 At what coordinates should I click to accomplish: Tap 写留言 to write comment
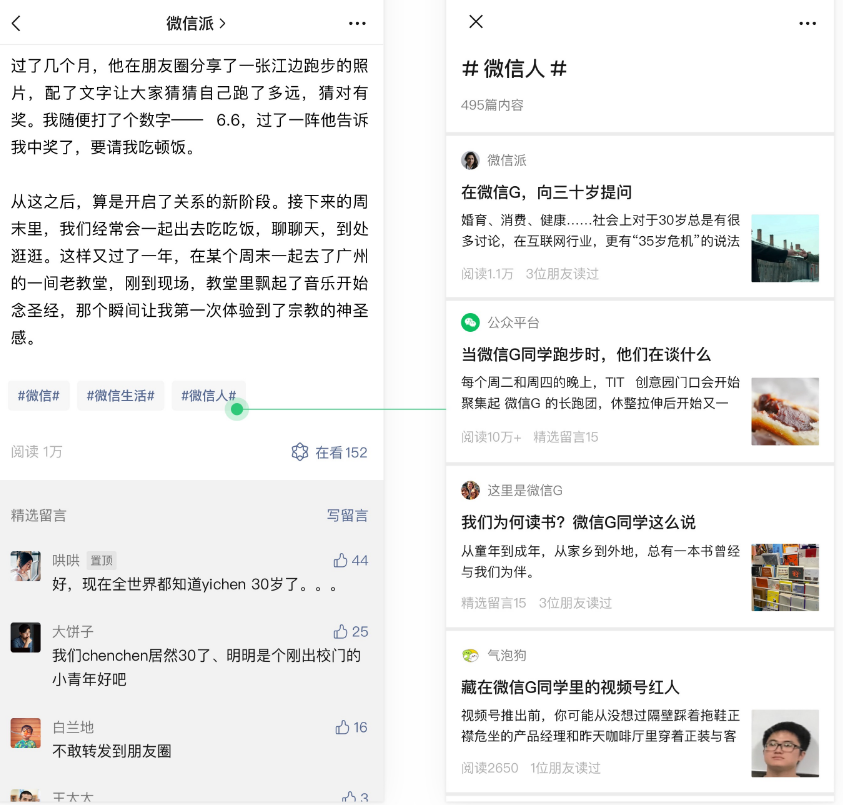point(347,515)
